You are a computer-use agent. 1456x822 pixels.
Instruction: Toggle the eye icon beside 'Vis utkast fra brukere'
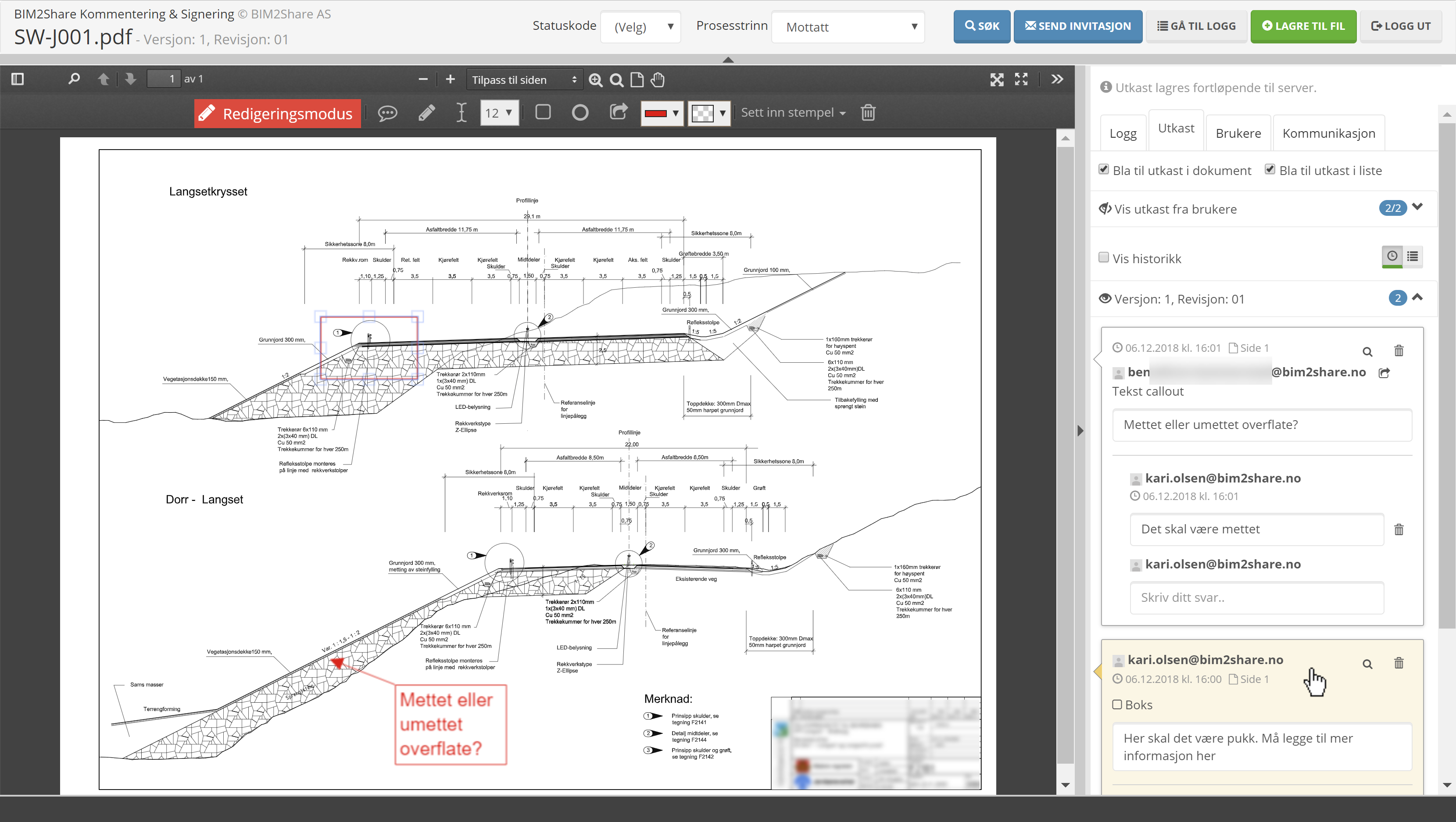tap(1105, 209)
